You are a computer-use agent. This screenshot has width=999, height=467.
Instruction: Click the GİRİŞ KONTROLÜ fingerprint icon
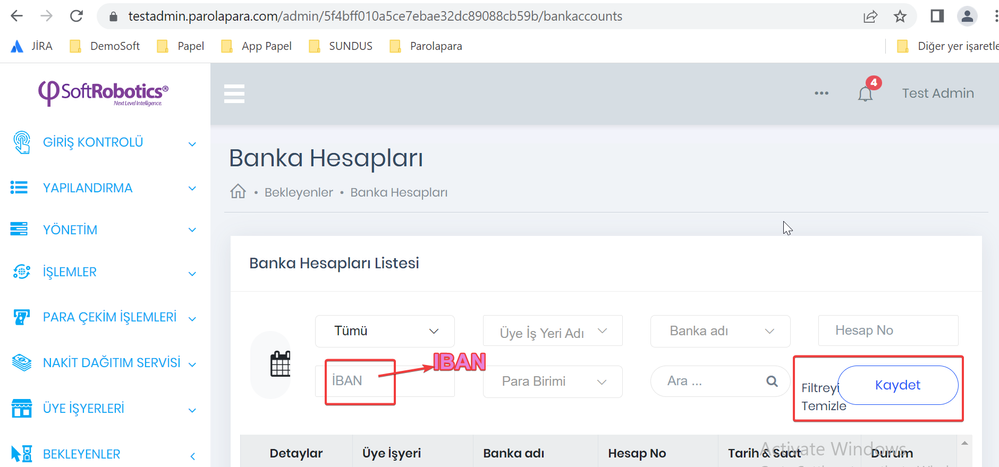(x=21, y=142)
